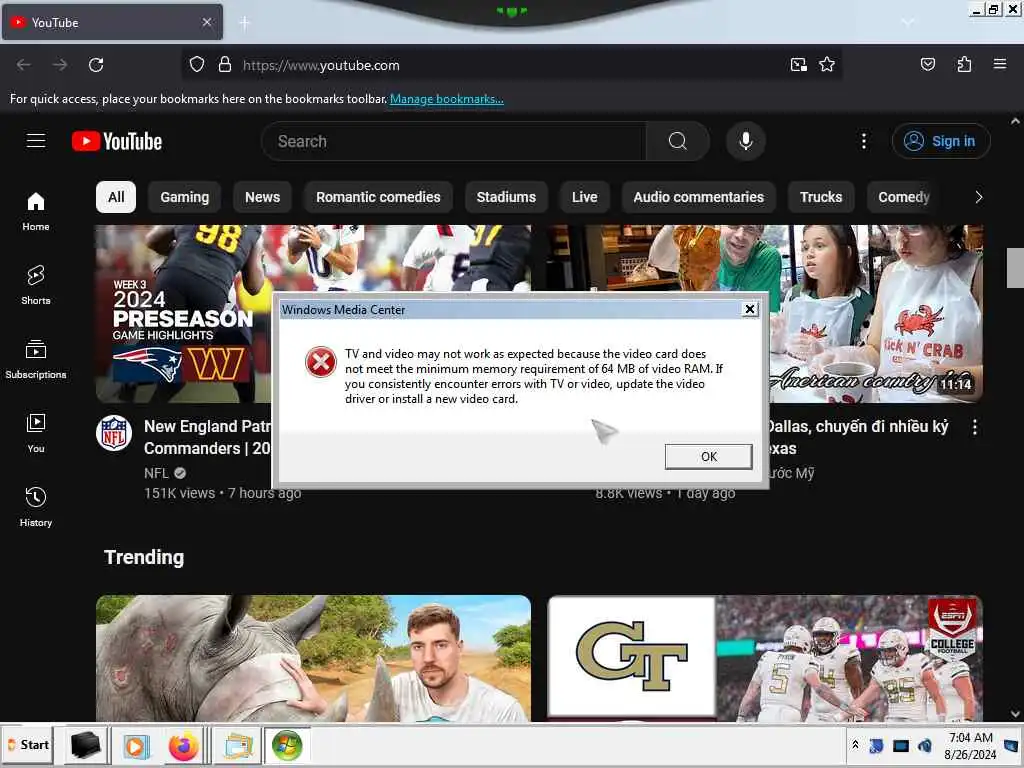Viewport: 1024px width, 768px height.
Task: Toggle picture-in-picture icon in address bar
Action: pyautogui.click(x=798, y=65)
